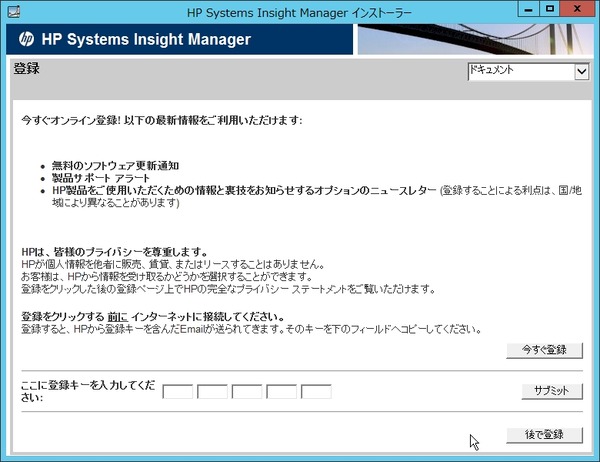The image size is (600, 462).
Task: Open the ドキュメント dropdown list
Action: [528, 71]
